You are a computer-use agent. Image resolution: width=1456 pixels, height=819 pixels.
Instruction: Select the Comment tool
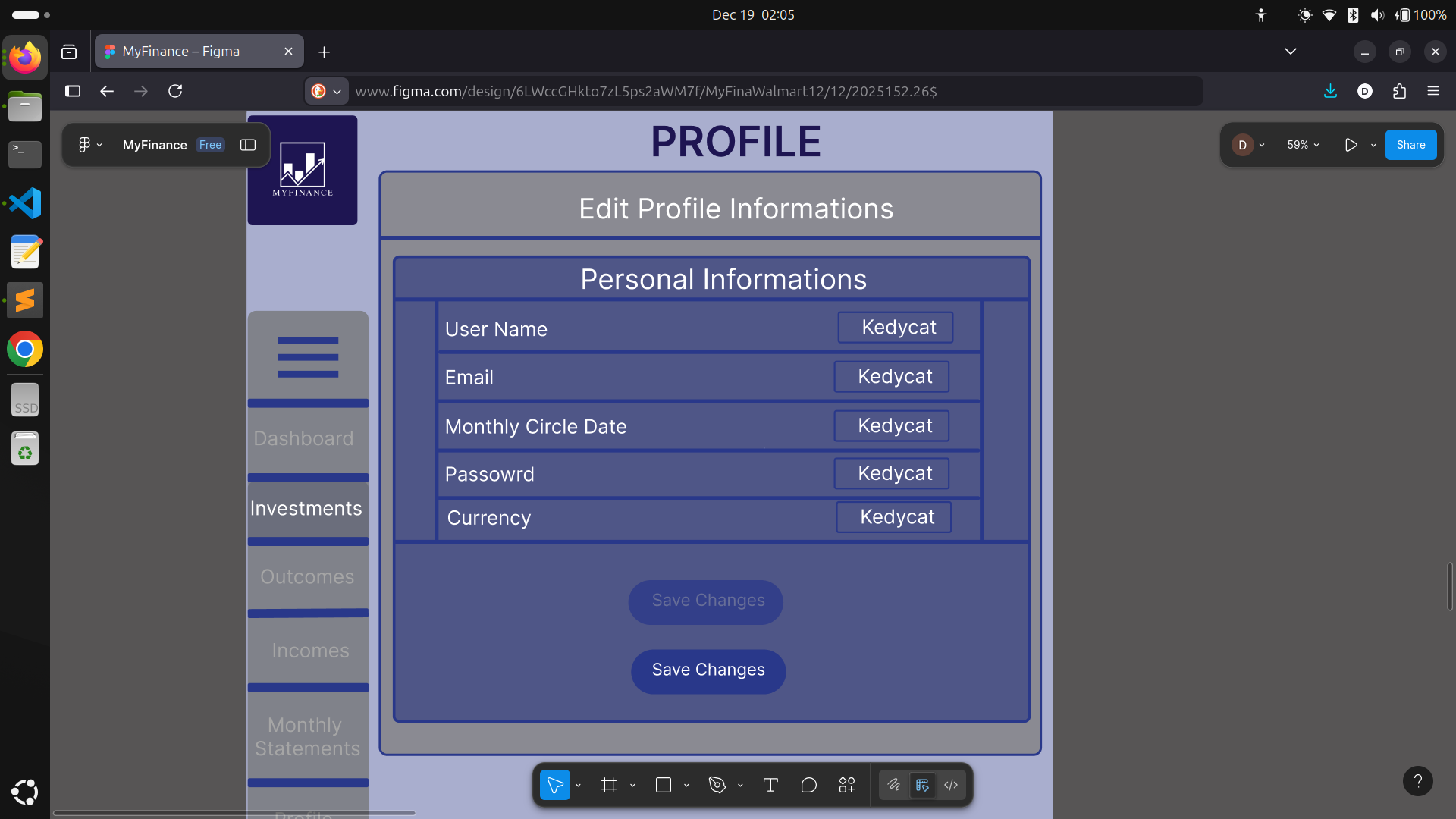(808, 785)
